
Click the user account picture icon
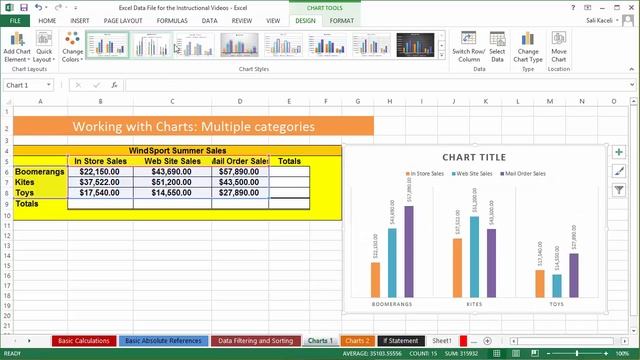tap(628, 21)
